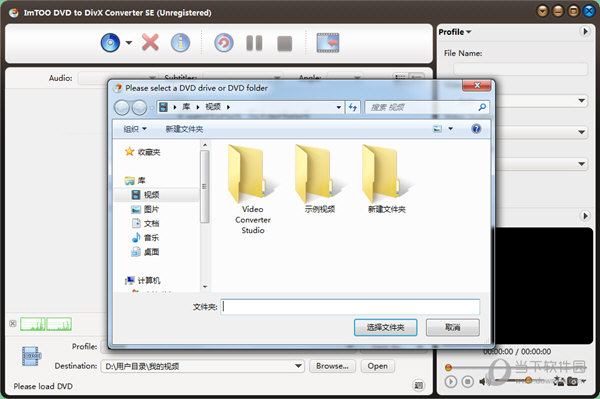
Task: Click the stop square button in toolbar
Action: coord(284,43)
